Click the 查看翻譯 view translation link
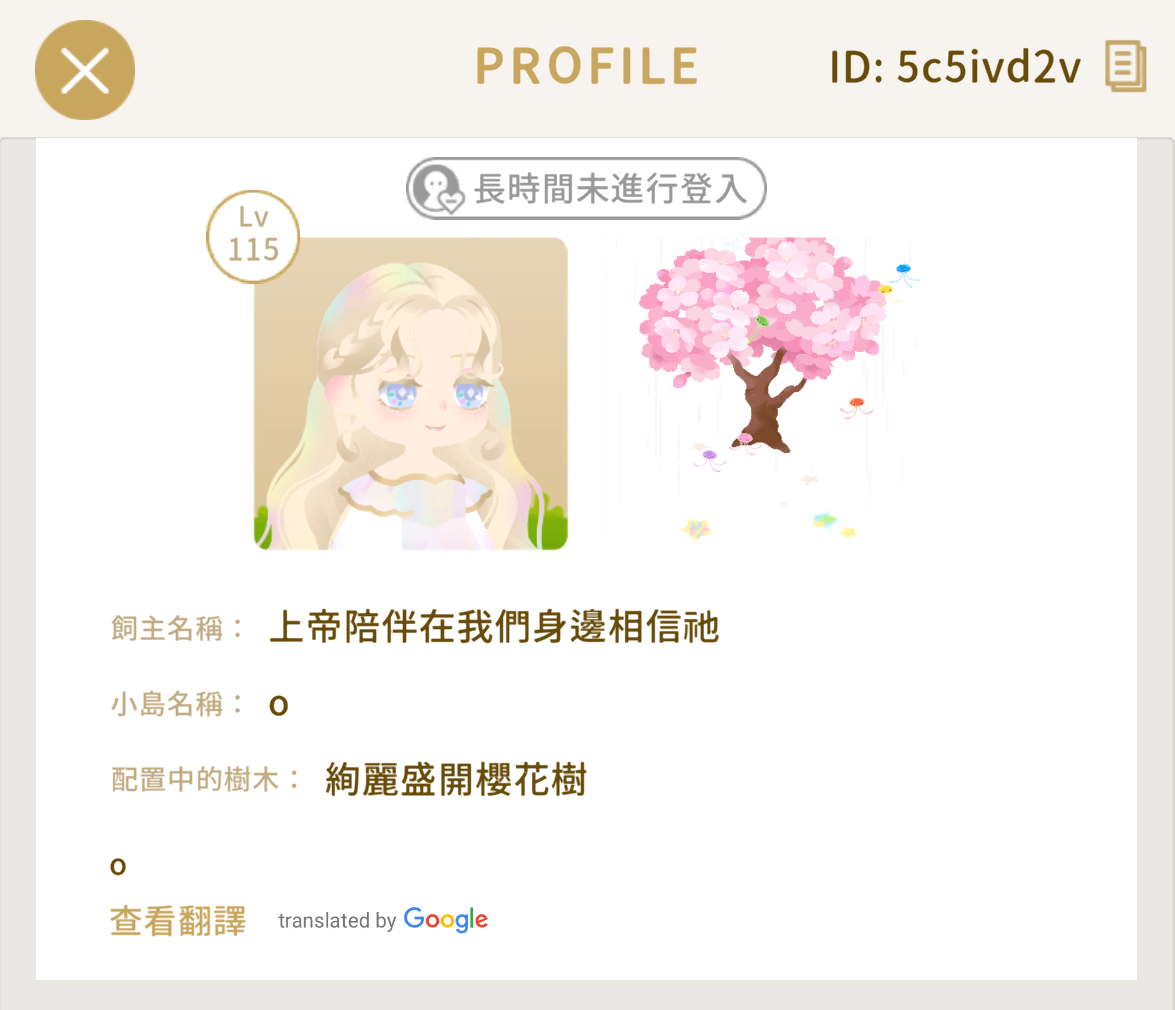The image size is (1175, 1010). [x=178, y=921]
